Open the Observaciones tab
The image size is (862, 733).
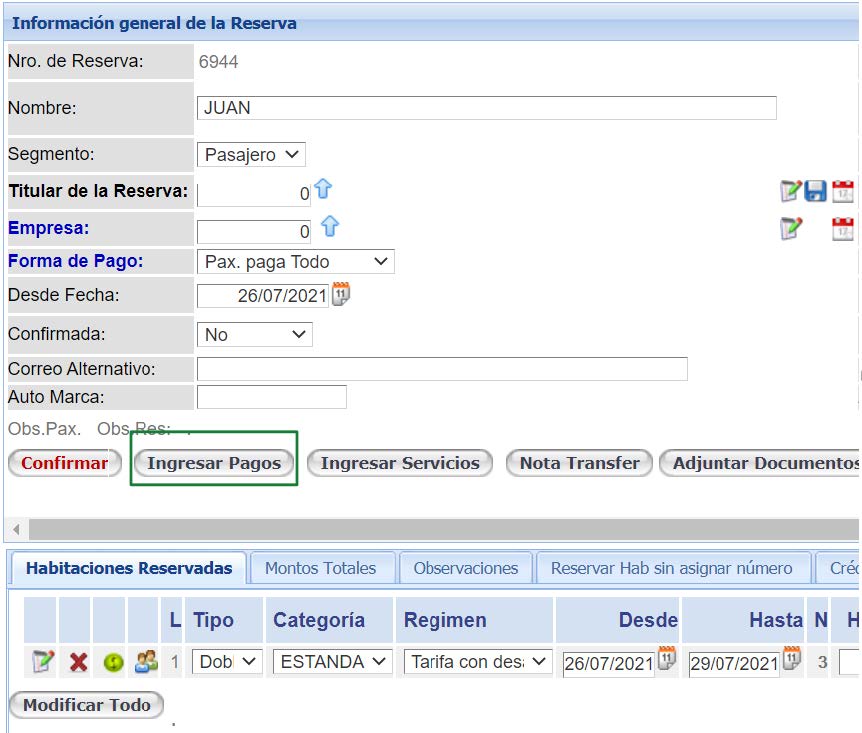point(467,566)
